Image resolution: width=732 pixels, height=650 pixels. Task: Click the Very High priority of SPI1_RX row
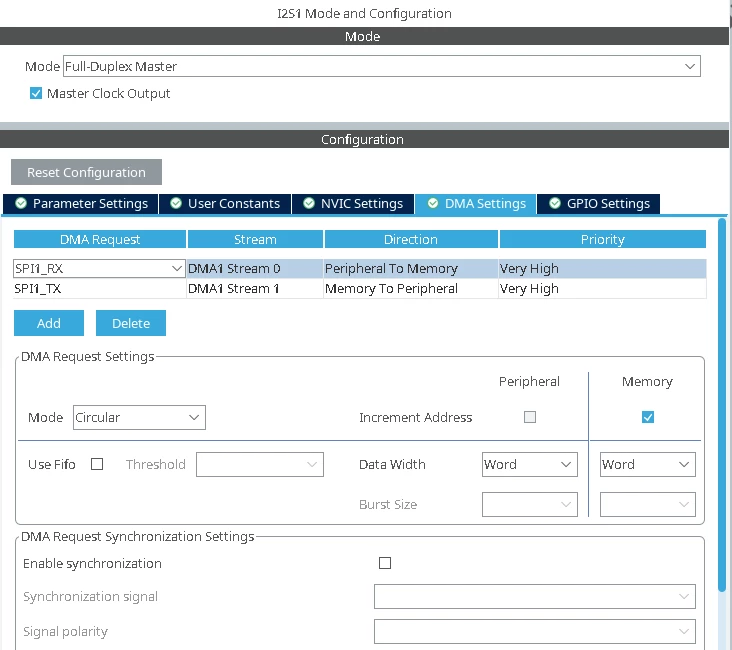[x=602, y=268]
